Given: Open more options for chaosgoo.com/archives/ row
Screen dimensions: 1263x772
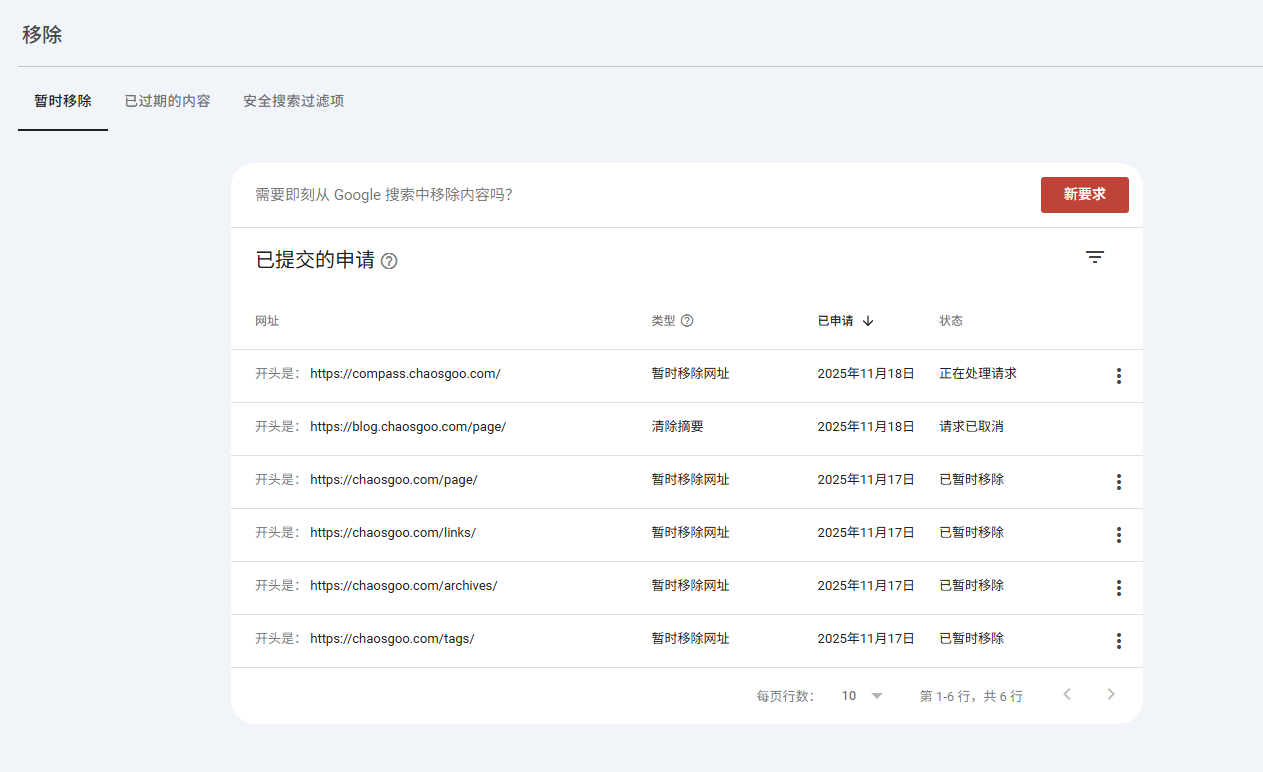Looking at the screenshot, I should coord(1118,588).
